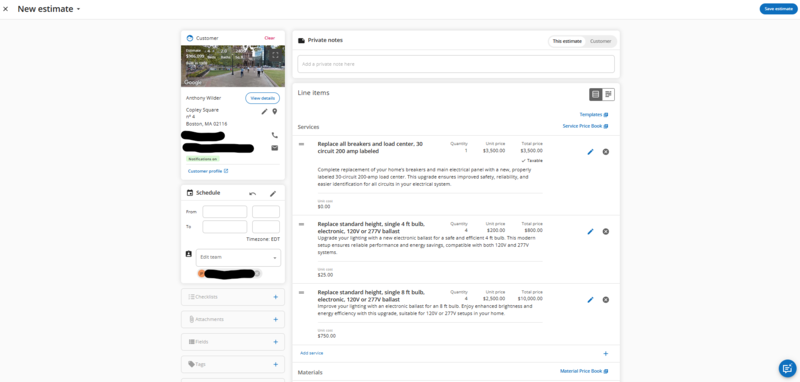Edit the 4 ft bulb ballast line item
The height and width of the screenshot is (382, 800).
(590, 232)
